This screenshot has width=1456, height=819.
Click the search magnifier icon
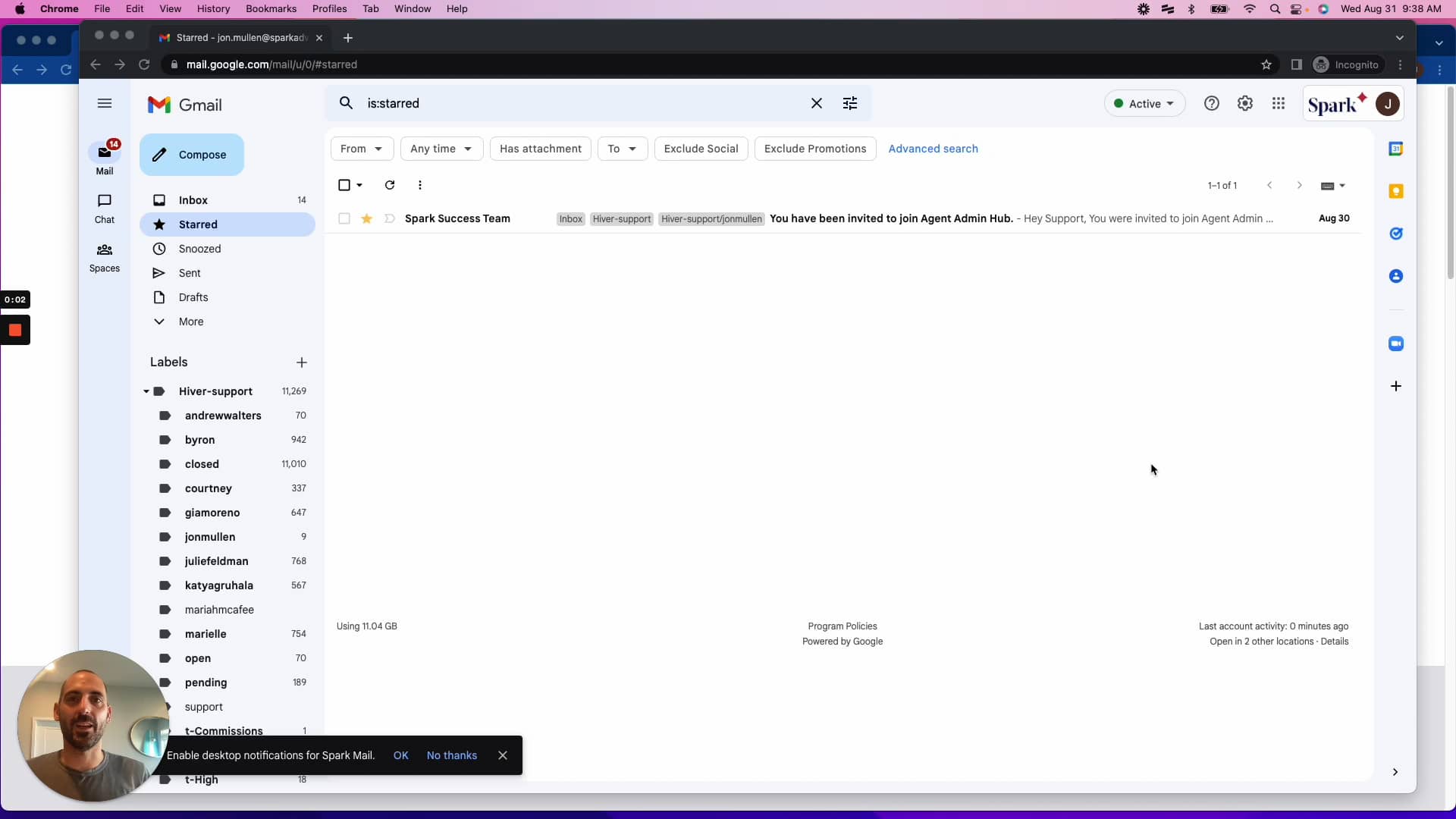(346, 103)
